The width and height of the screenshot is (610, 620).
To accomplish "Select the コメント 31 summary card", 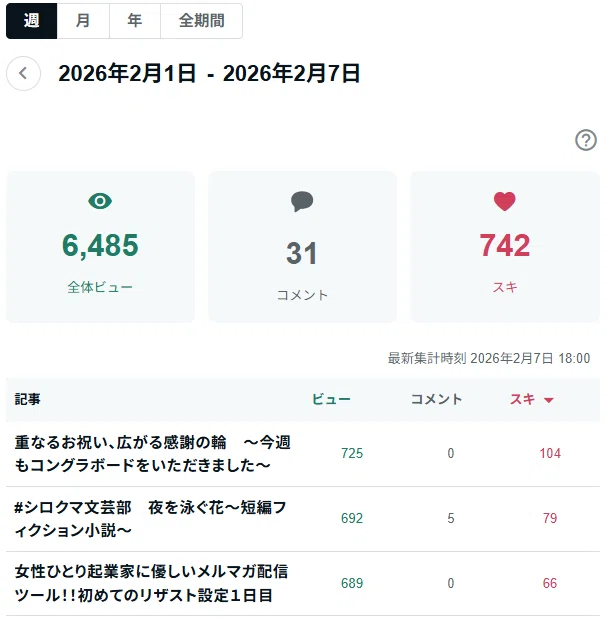I will (x=302, y=247).
